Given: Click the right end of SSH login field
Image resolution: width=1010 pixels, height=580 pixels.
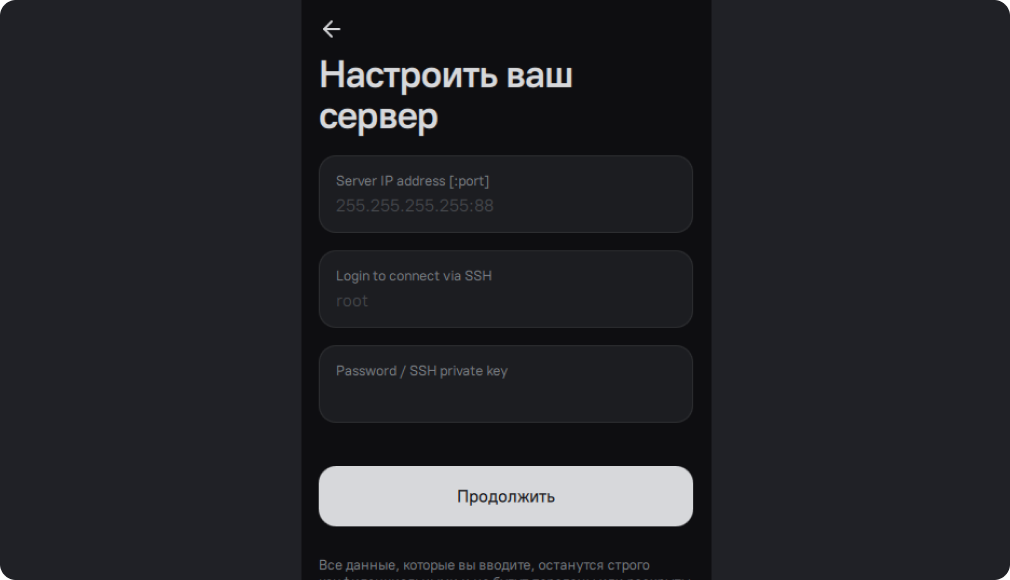Looking at the screenshot, I should [x=670, y=289].
